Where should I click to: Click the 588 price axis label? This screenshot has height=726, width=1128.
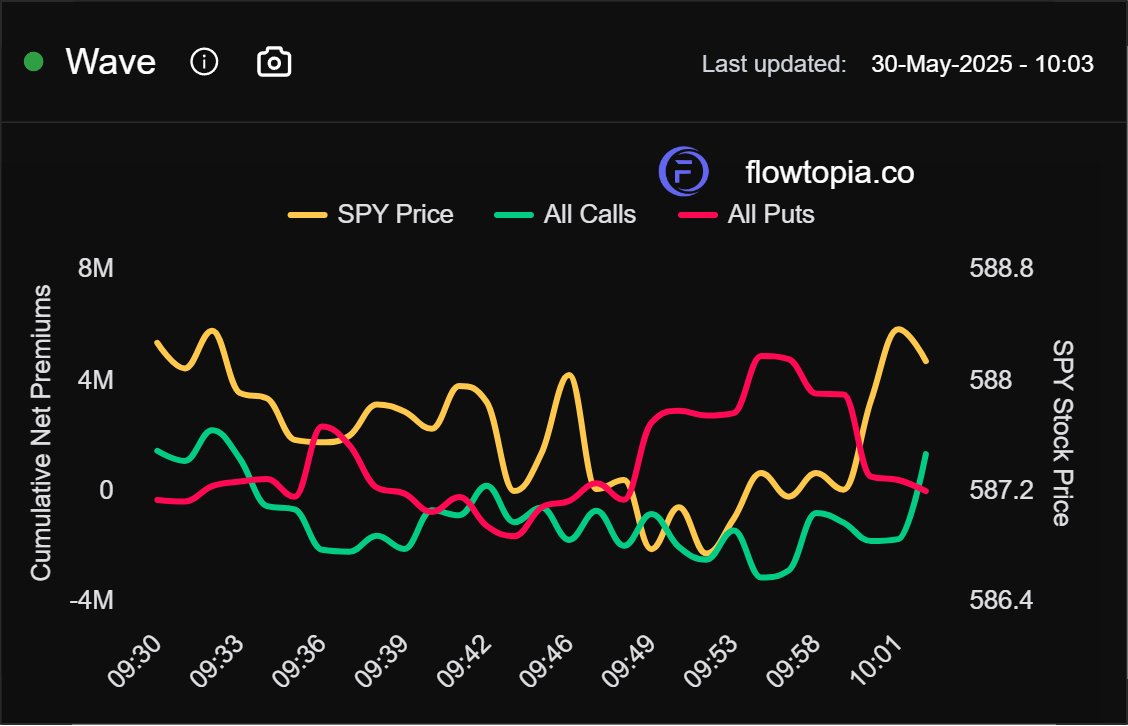[x=991, y=380]
